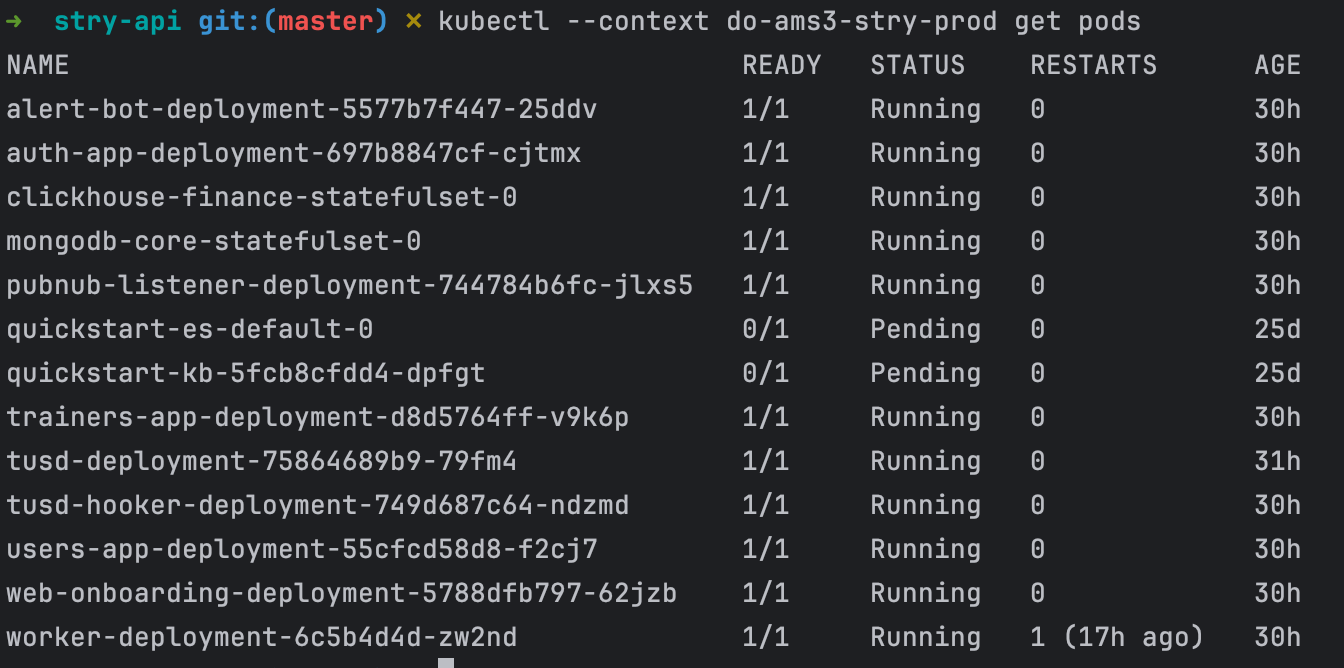Click the 0/1 ready value for quickstart-es-default-0
Screen dimensions: 1344x668
point(765,329)
